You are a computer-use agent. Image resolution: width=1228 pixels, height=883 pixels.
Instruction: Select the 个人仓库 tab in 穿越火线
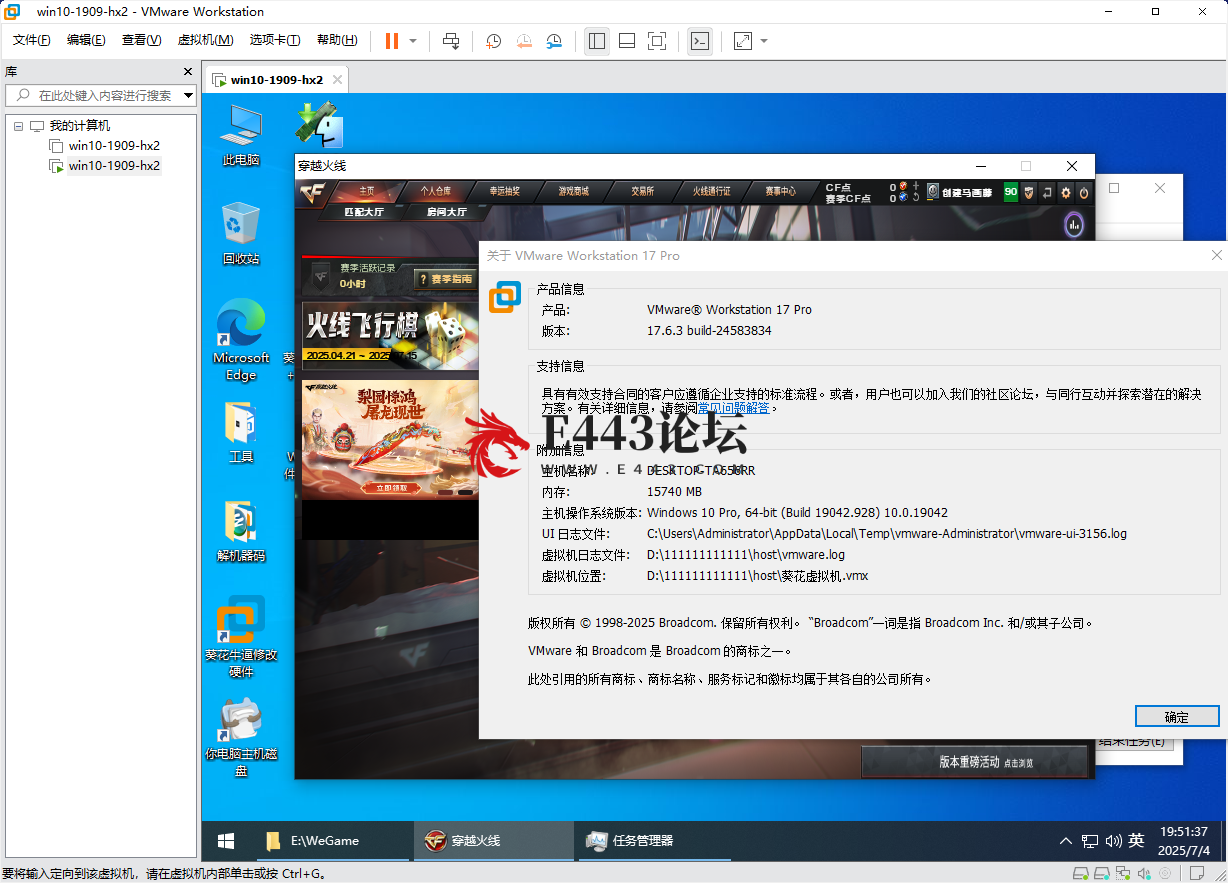pyautogui.click(x=435, y=191)
